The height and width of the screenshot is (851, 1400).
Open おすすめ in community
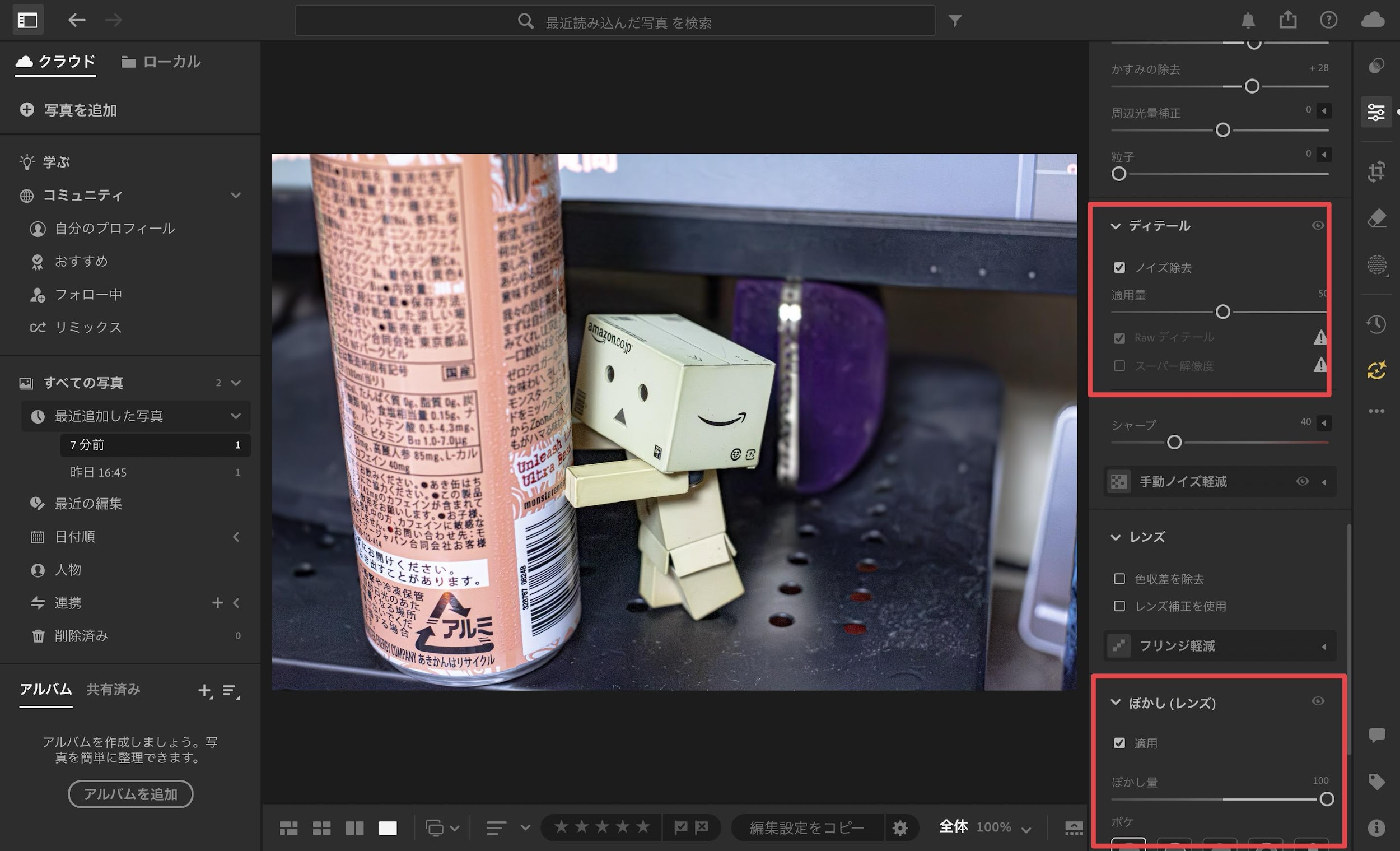(69, 262)
